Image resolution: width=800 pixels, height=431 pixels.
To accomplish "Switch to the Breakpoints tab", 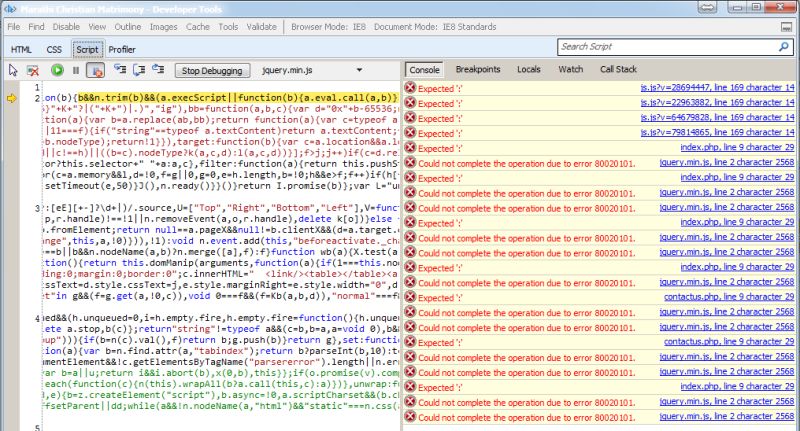I will [478, 69].
